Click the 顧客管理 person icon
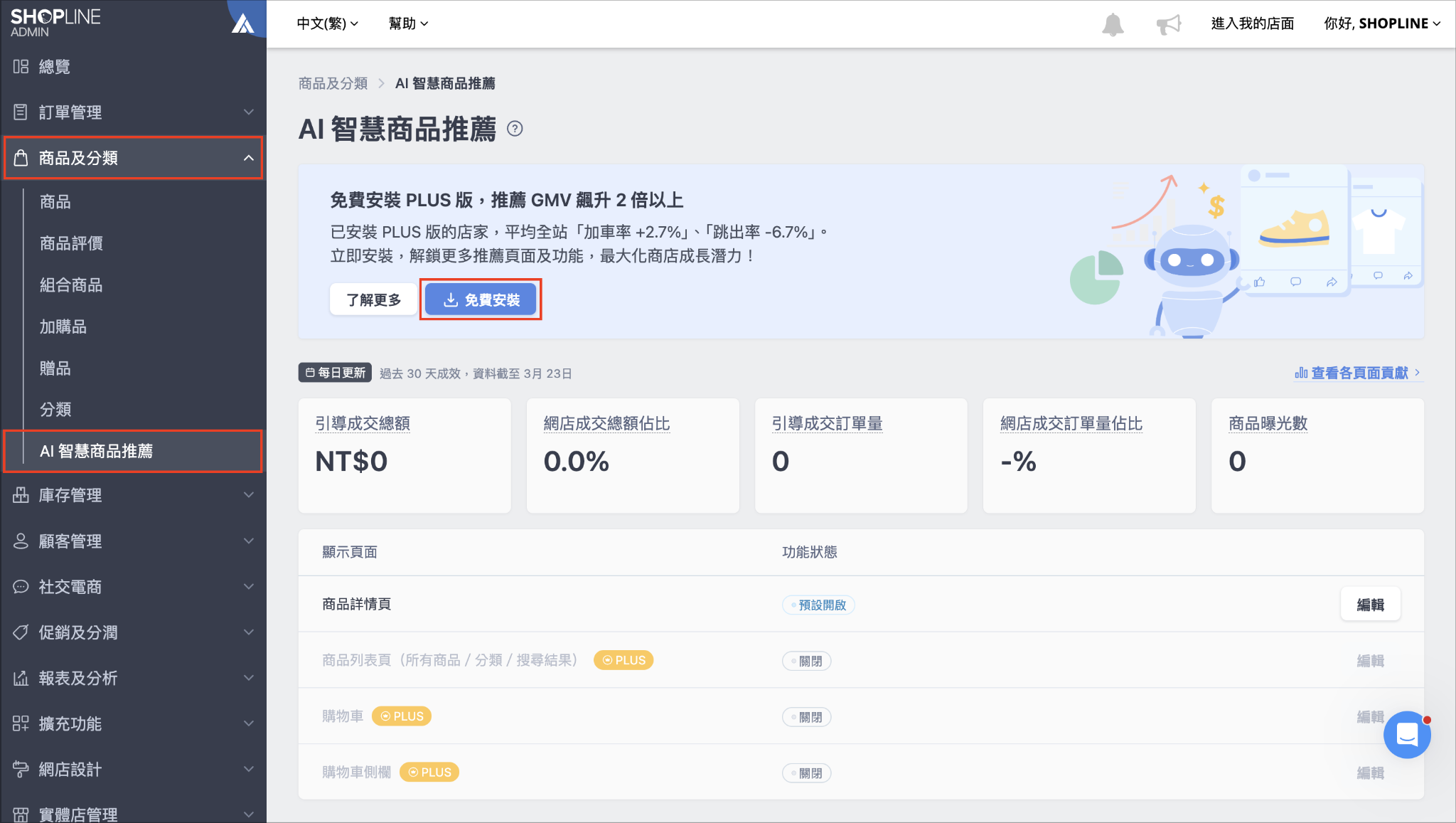Viewport: 1456px width, 823px height. coord(21,541)
